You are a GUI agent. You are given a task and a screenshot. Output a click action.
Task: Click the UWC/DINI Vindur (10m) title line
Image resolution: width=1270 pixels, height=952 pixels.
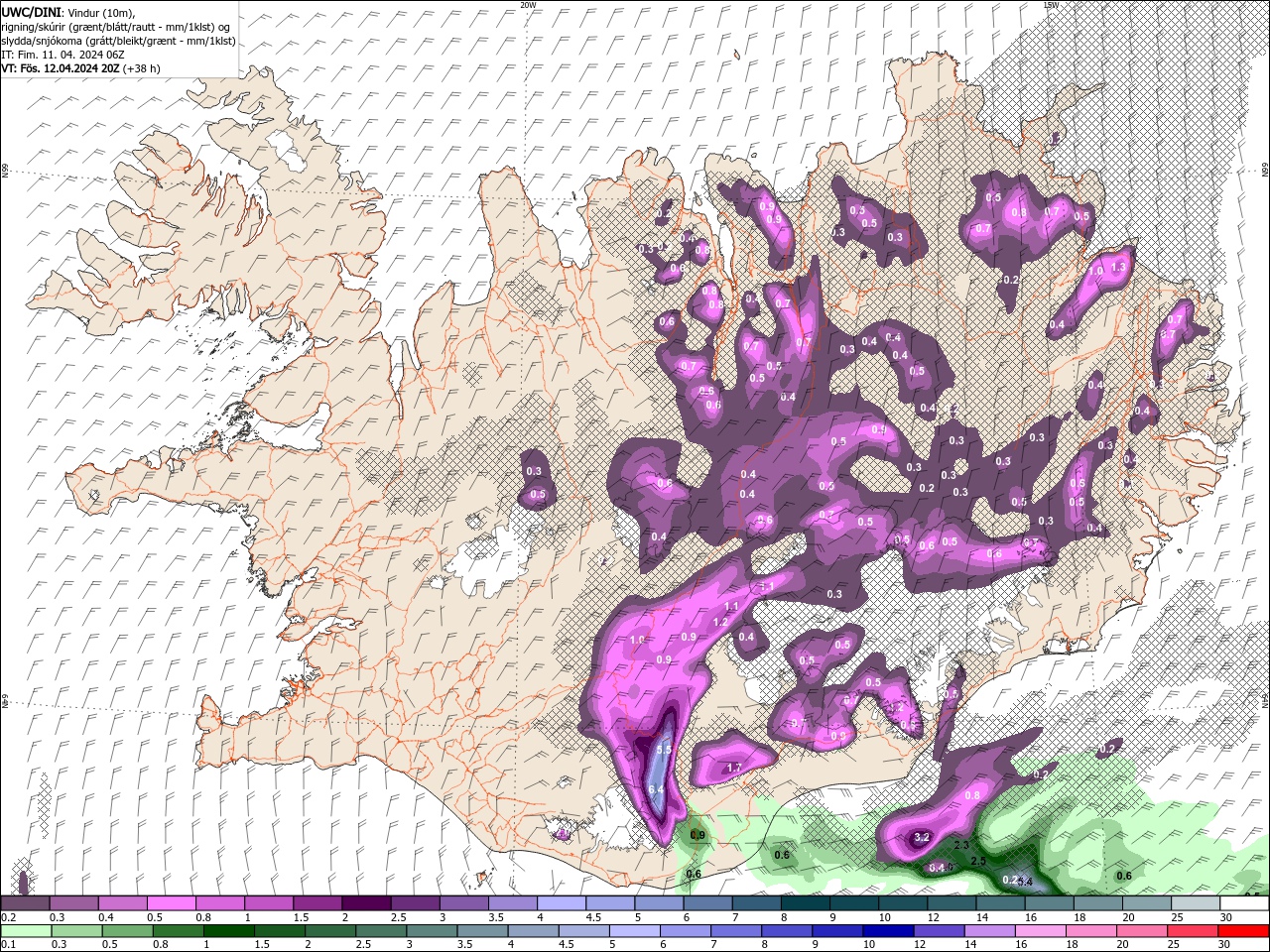66,12
